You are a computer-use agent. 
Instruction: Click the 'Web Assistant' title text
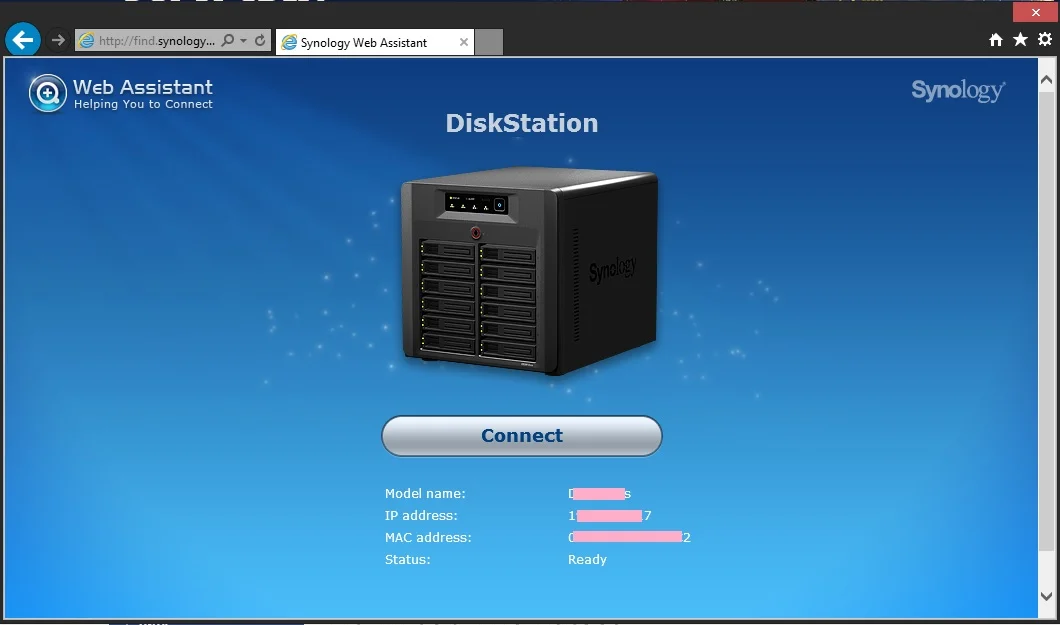[x=143, y=86]
